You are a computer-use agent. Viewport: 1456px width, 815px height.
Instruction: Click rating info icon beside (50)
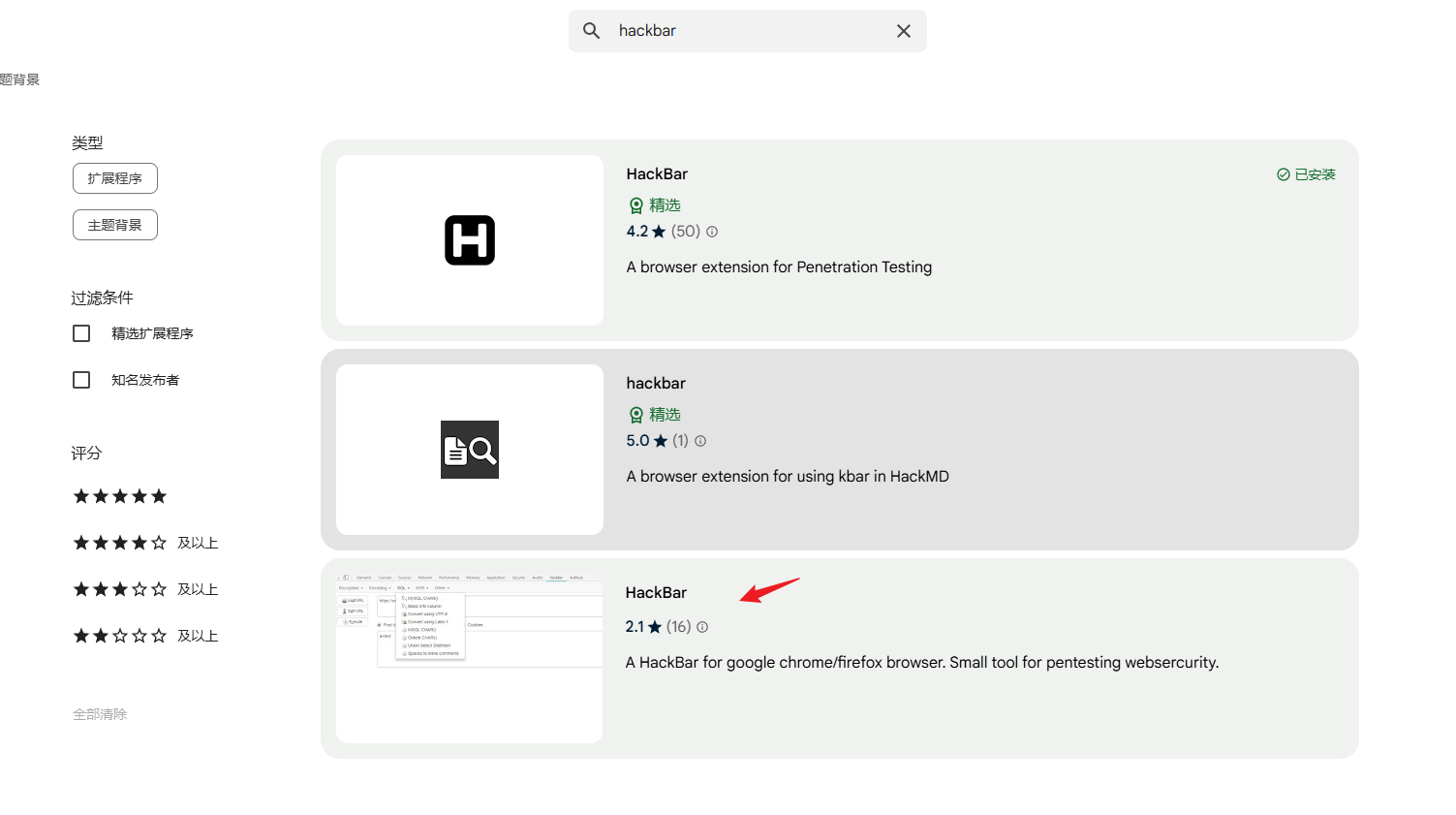coord(712,232)
